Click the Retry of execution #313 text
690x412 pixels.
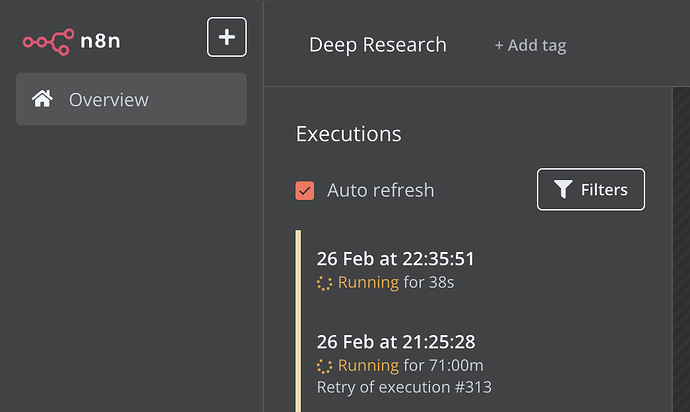[x=404, y=387]
